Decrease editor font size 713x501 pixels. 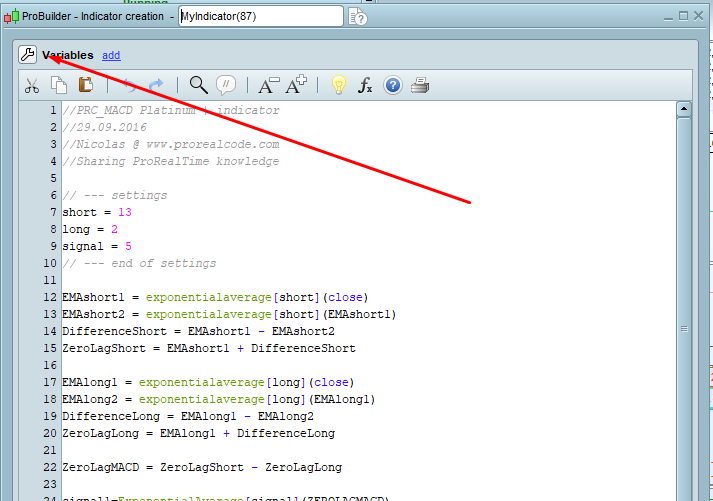tap(269, 85)
